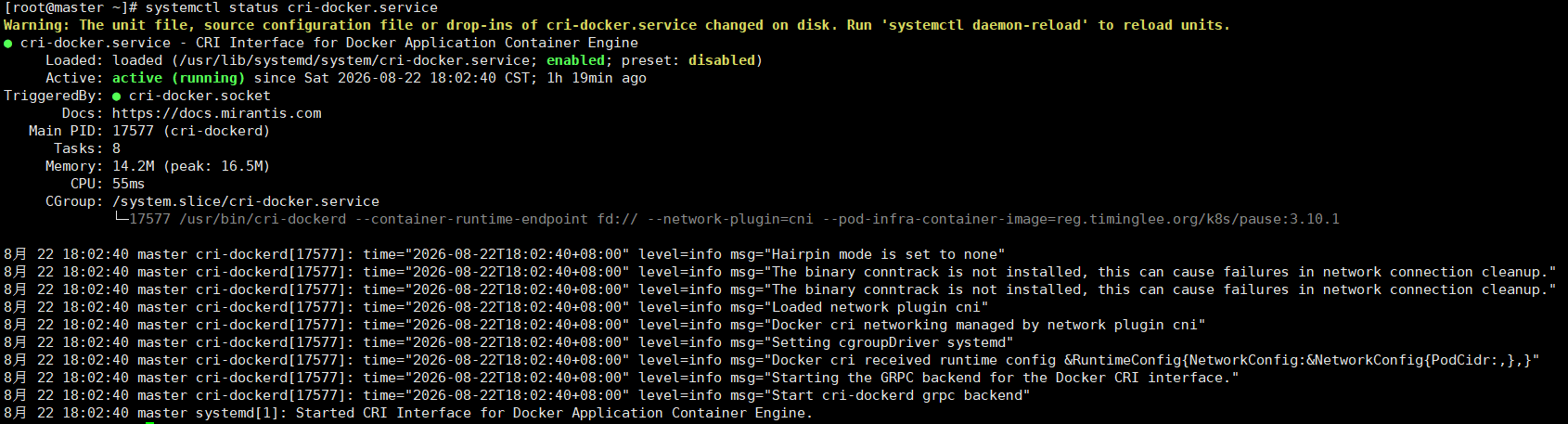The height and width of the screenshot is (424, 1568).
Task: Click the yellow 'disabled' preset text
Action: (722, 60)
